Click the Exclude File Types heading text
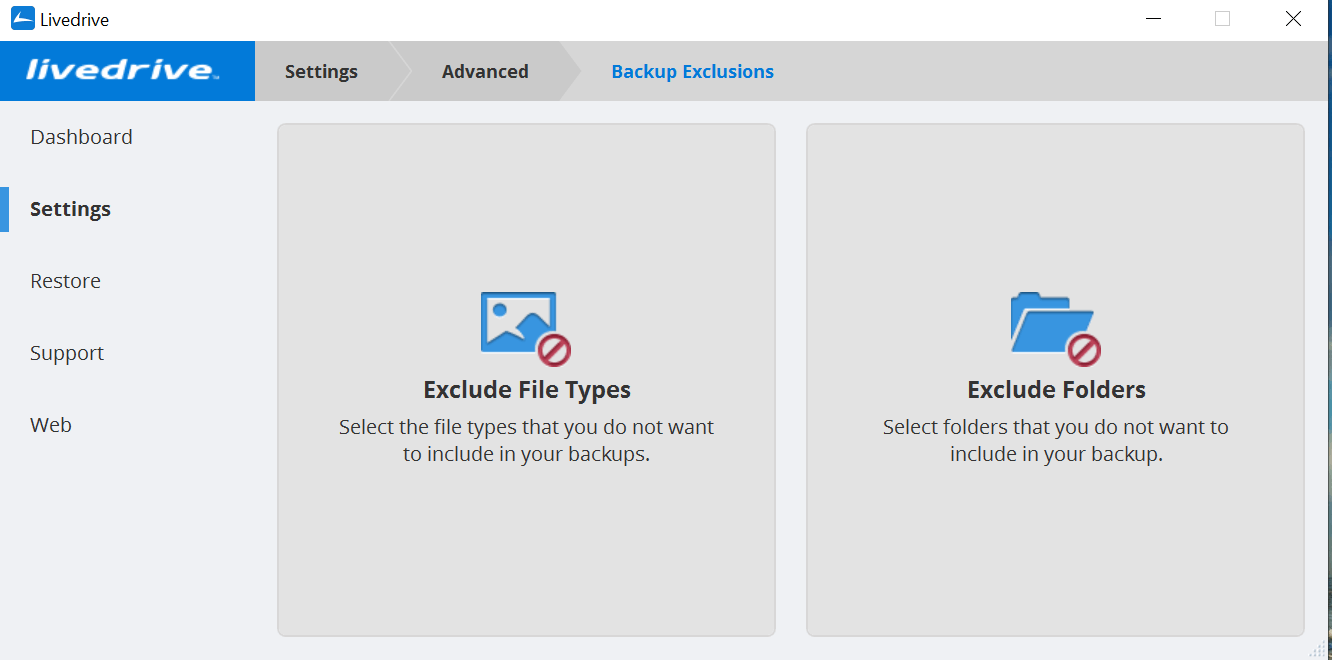This screenshot has width=1332, height=660. pyautogui.click(x=526, y=389)
